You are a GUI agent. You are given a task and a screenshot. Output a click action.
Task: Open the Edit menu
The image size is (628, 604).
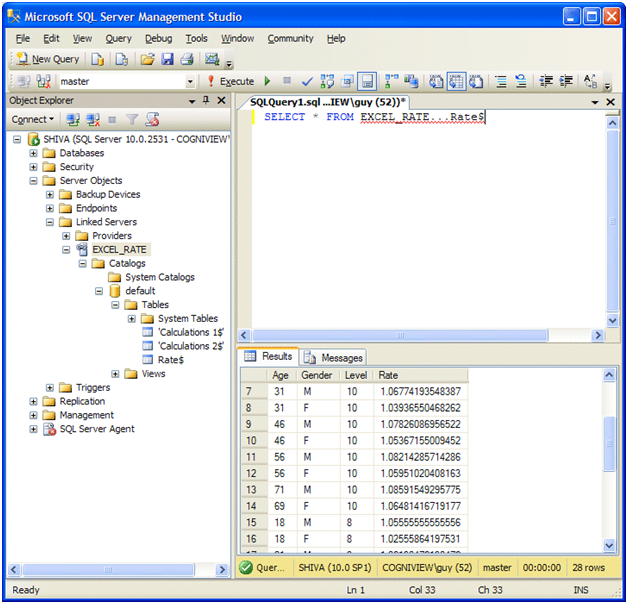point(51,38)
